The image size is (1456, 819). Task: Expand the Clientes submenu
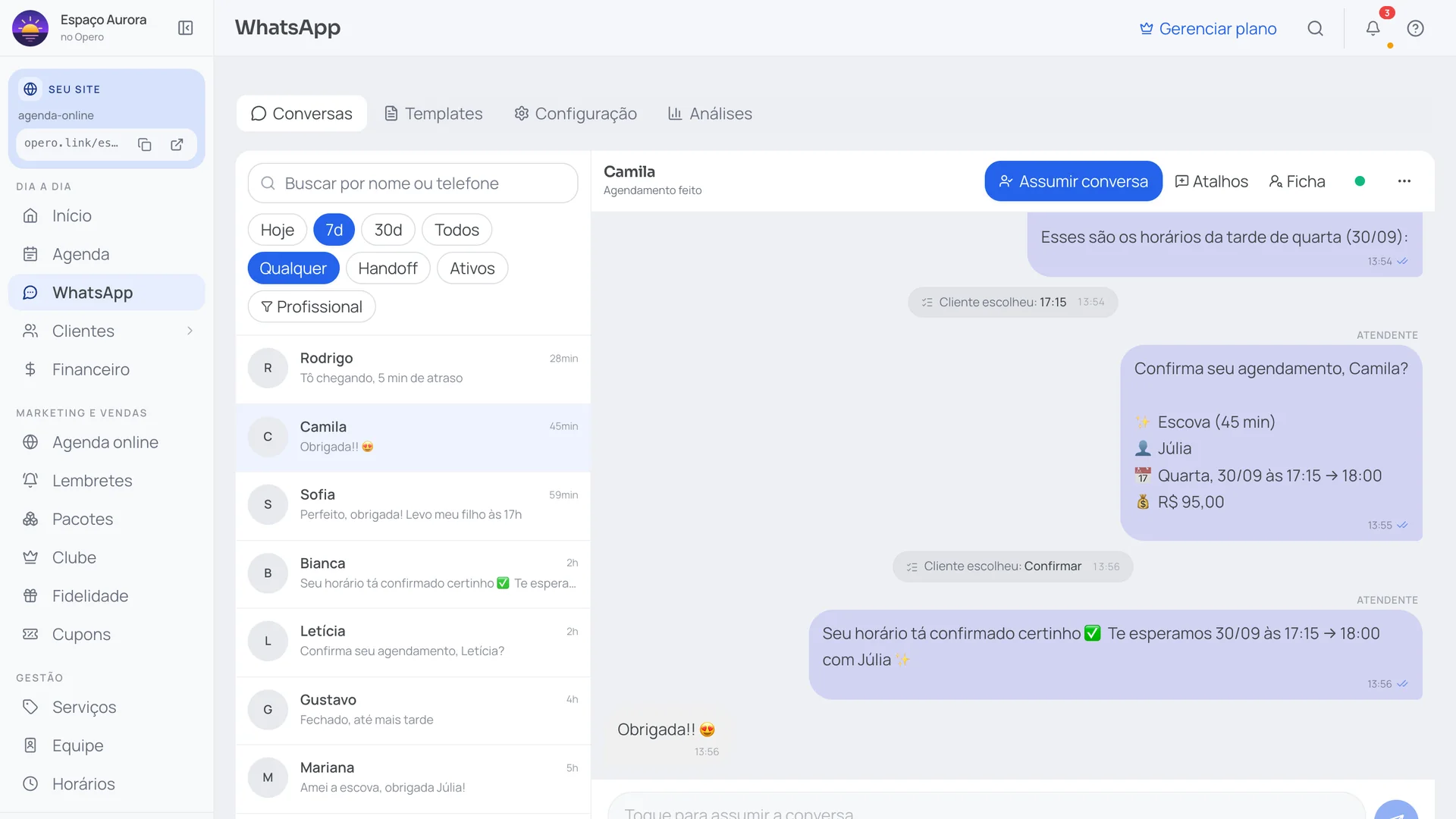point(190,331)
